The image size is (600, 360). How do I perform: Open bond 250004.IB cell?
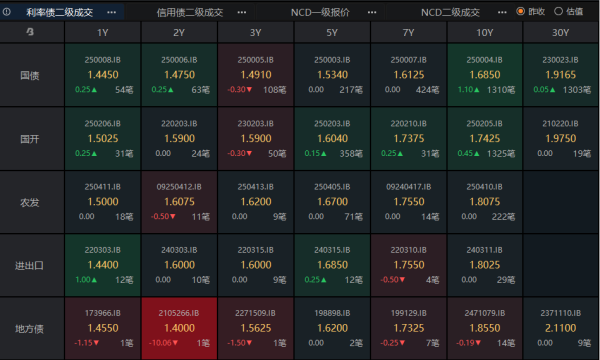click(x=485, y=75)
